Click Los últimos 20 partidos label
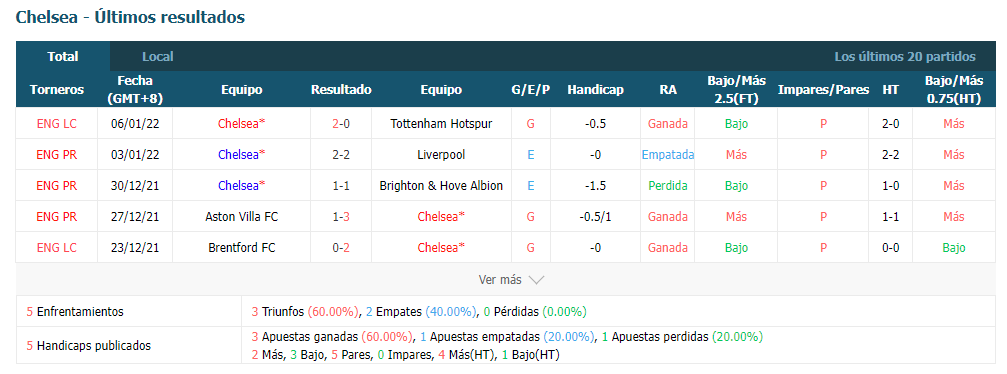The height and width of the screenshot is (374, 1007). pos(905,57)
